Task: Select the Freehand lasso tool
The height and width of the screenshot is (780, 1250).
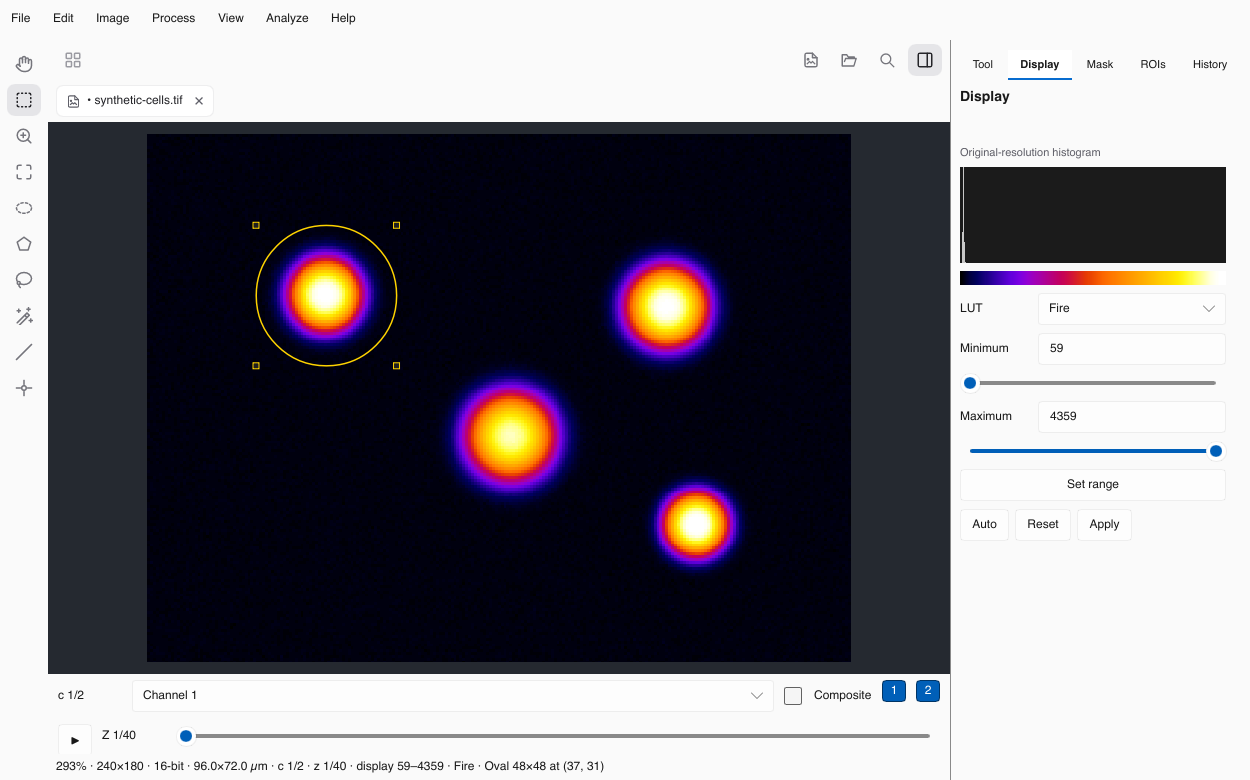Action: point(24,280)
